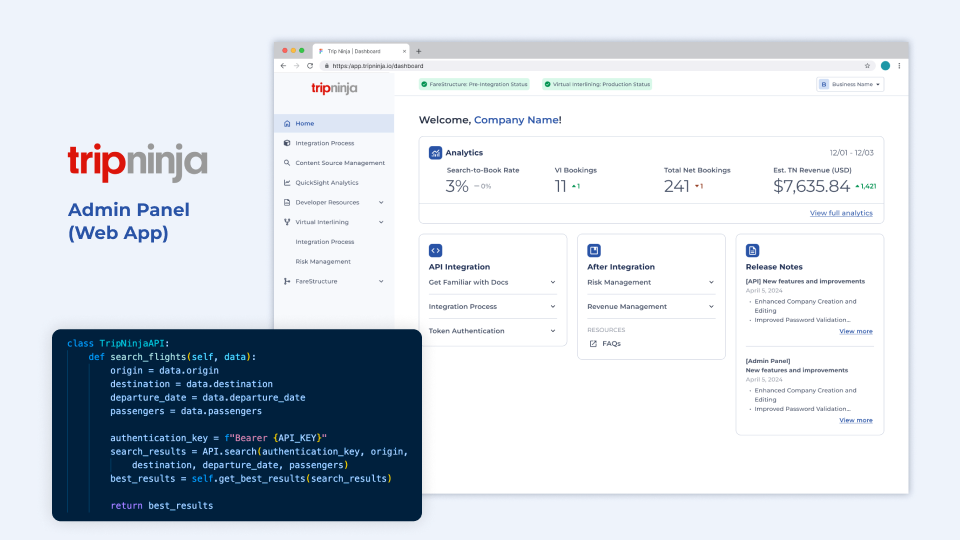Click the API Integration code icon
960x540 pixels.
(435, 250)
